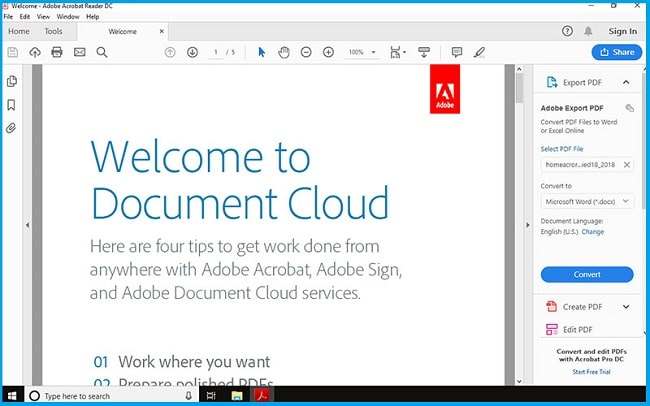Open Convert to Microsoft Word dropdown
The height and width of the screenshot is (406, 650).
point(587,202)
